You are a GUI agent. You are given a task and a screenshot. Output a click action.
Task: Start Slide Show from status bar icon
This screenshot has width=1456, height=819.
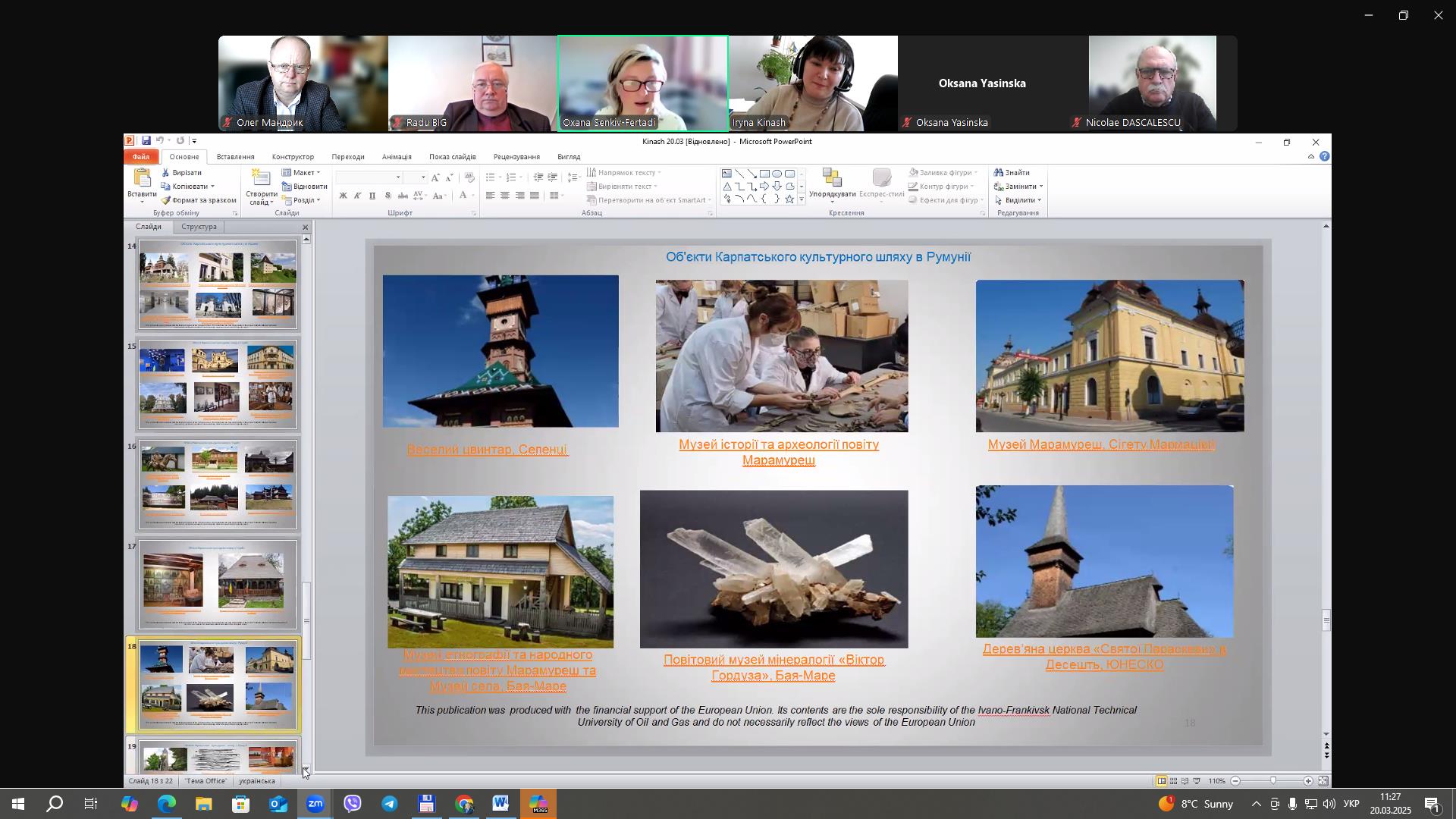pyautogui.click(x=1197, y=781)
